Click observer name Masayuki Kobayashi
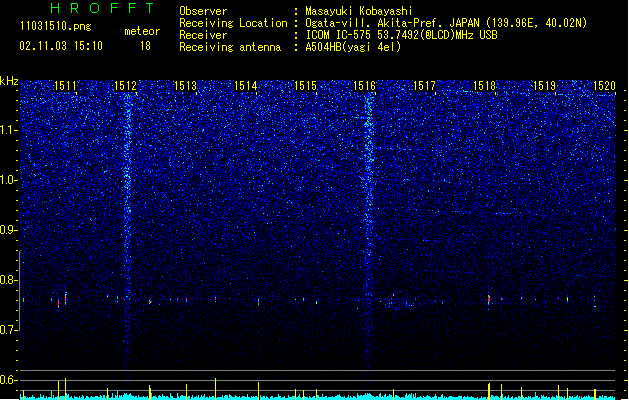 tap(359, 11)
